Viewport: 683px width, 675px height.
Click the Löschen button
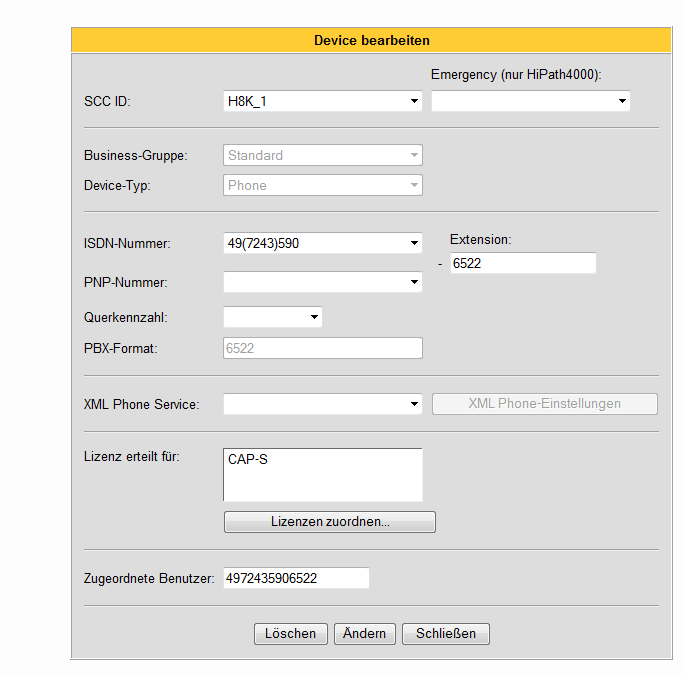pos(291,634)
